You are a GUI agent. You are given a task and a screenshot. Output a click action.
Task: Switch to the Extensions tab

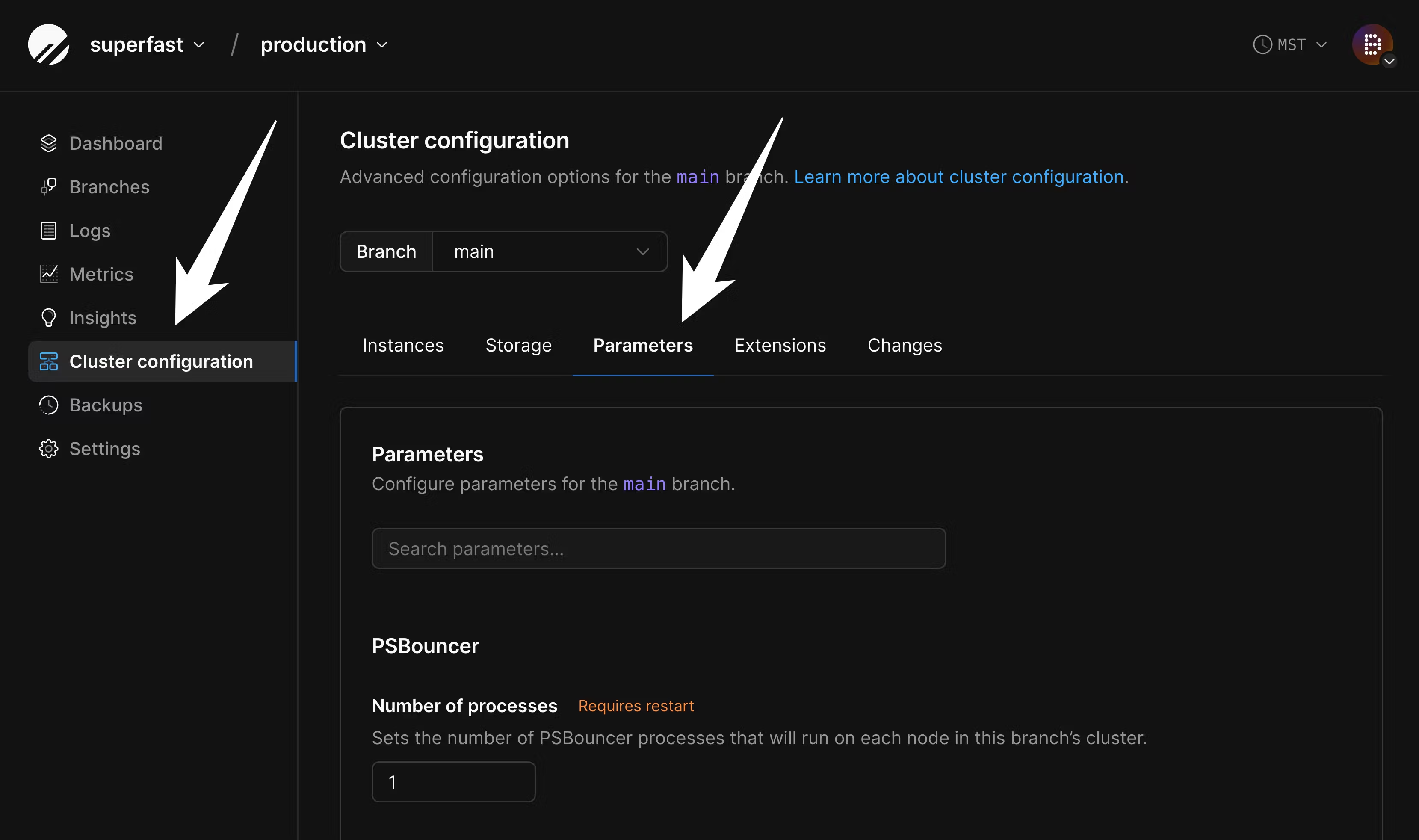780,345
